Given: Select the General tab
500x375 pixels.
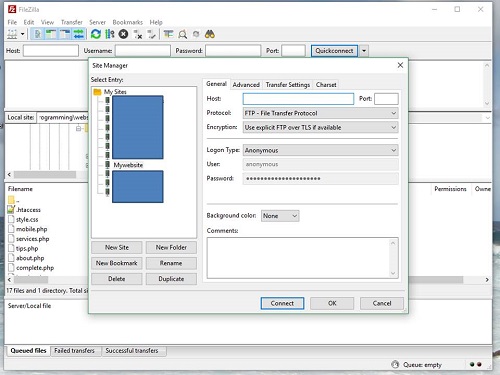Looking at the screenshot, I should (x=216, y=84).
